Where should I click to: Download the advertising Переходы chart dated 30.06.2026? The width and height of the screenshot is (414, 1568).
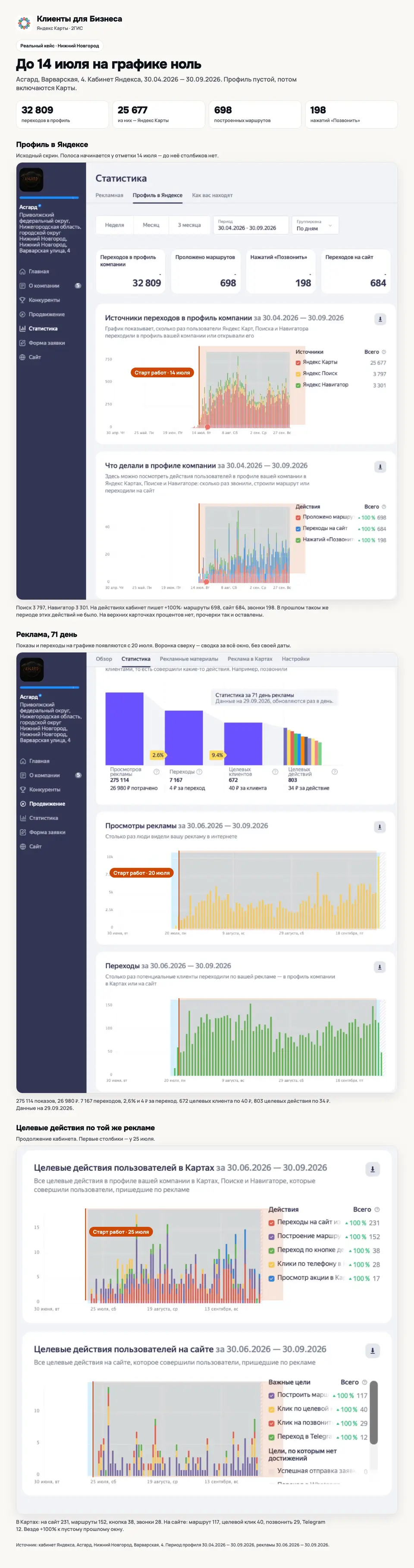(x=380, y=967)
